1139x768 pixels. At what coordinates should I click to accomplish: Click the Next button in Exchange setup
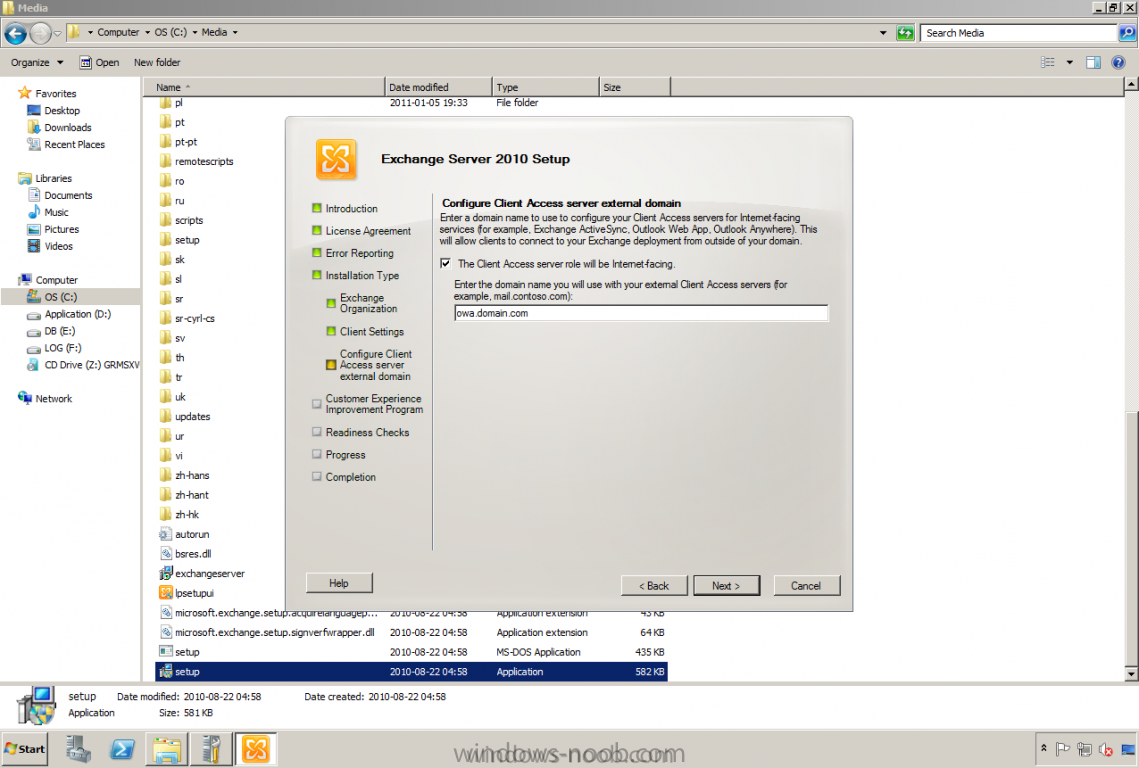pos(726,586)
